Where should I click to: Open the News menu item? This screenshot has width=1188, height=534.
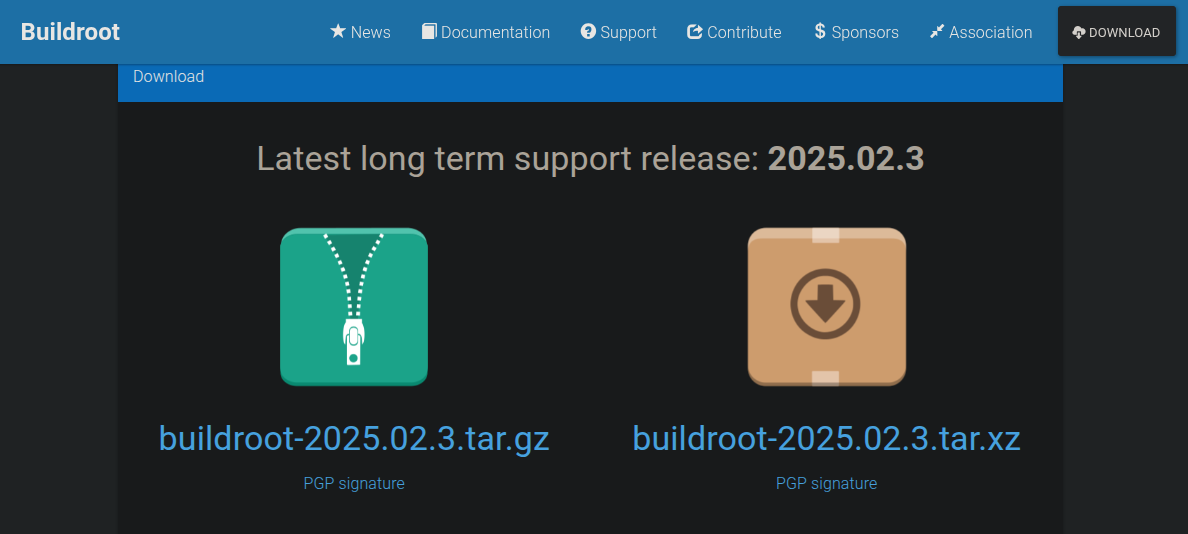tap(361, 33)
